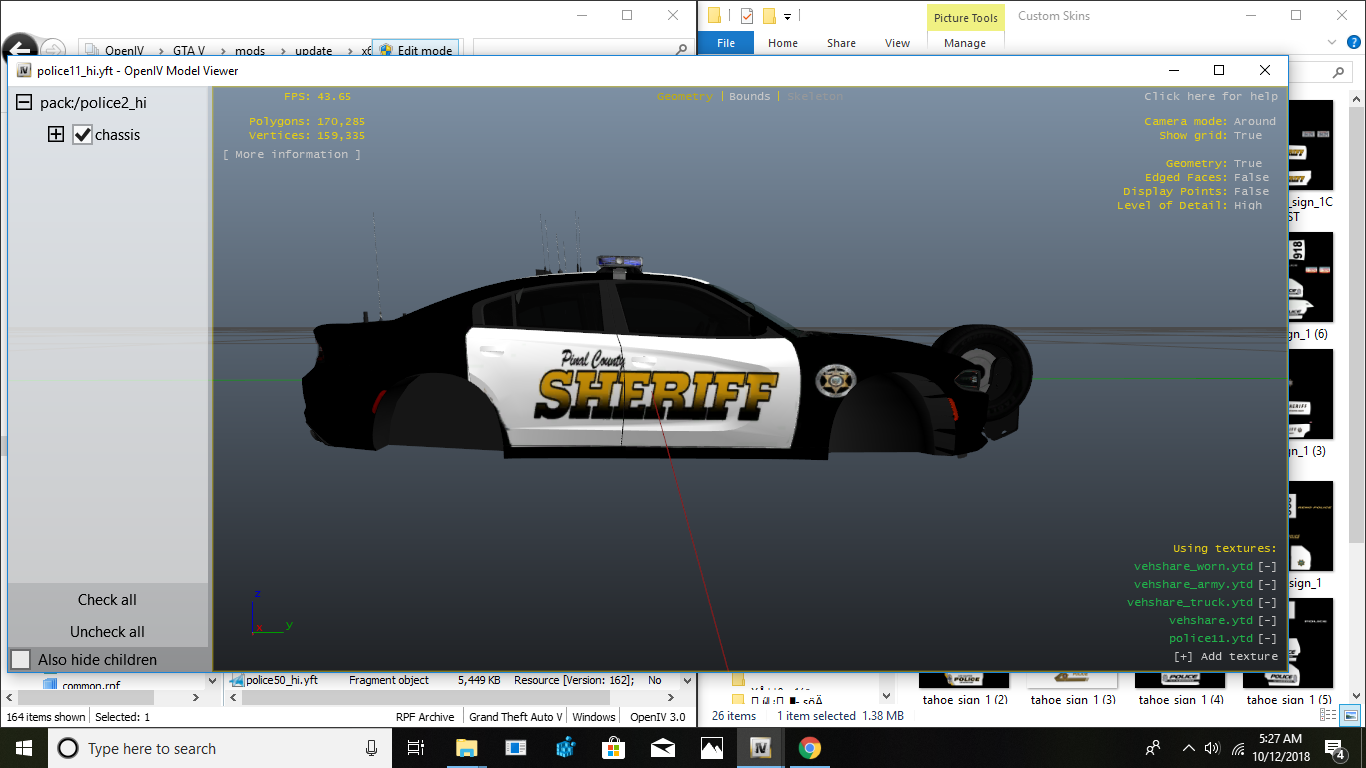Click the [+] Add texture option
This screenshot has width=1366, height=768.
[1226, 657]
